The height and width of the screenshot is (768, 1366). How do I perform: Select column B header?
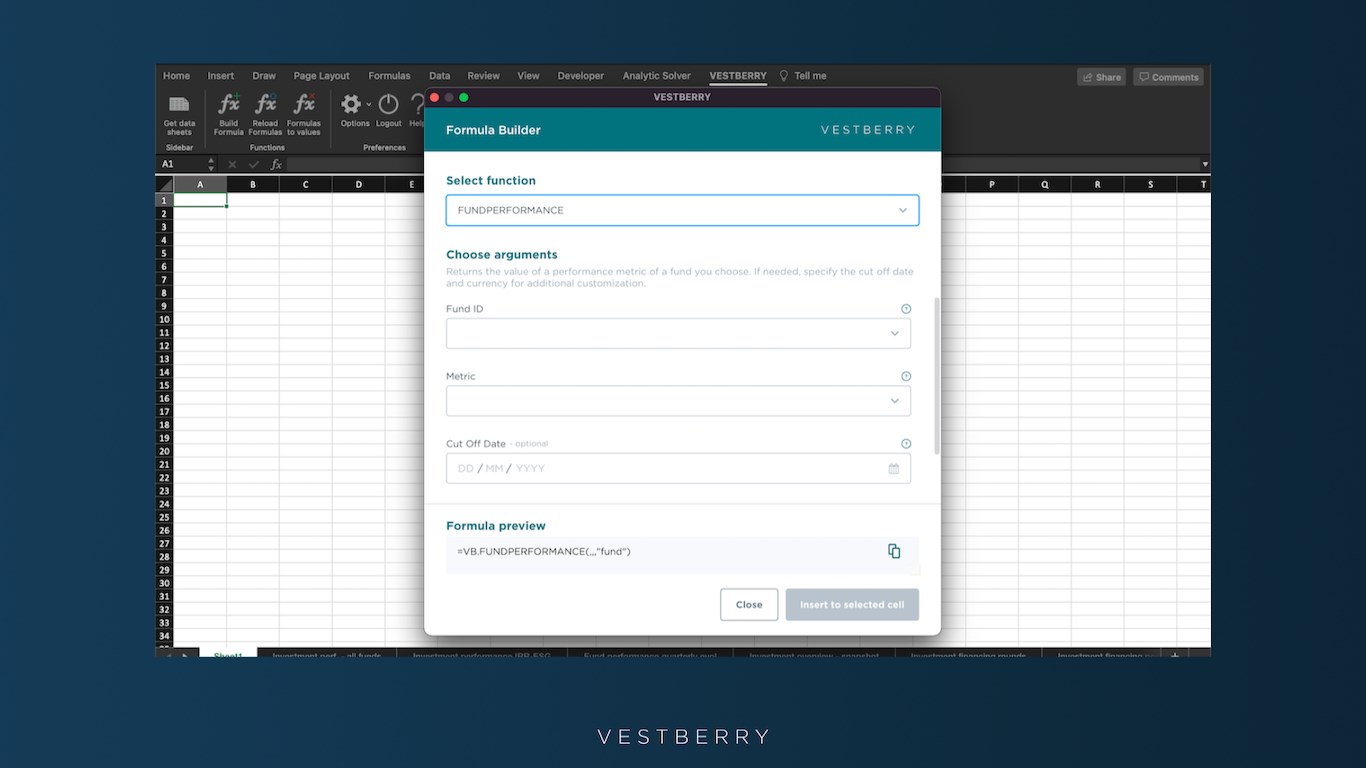253,184
